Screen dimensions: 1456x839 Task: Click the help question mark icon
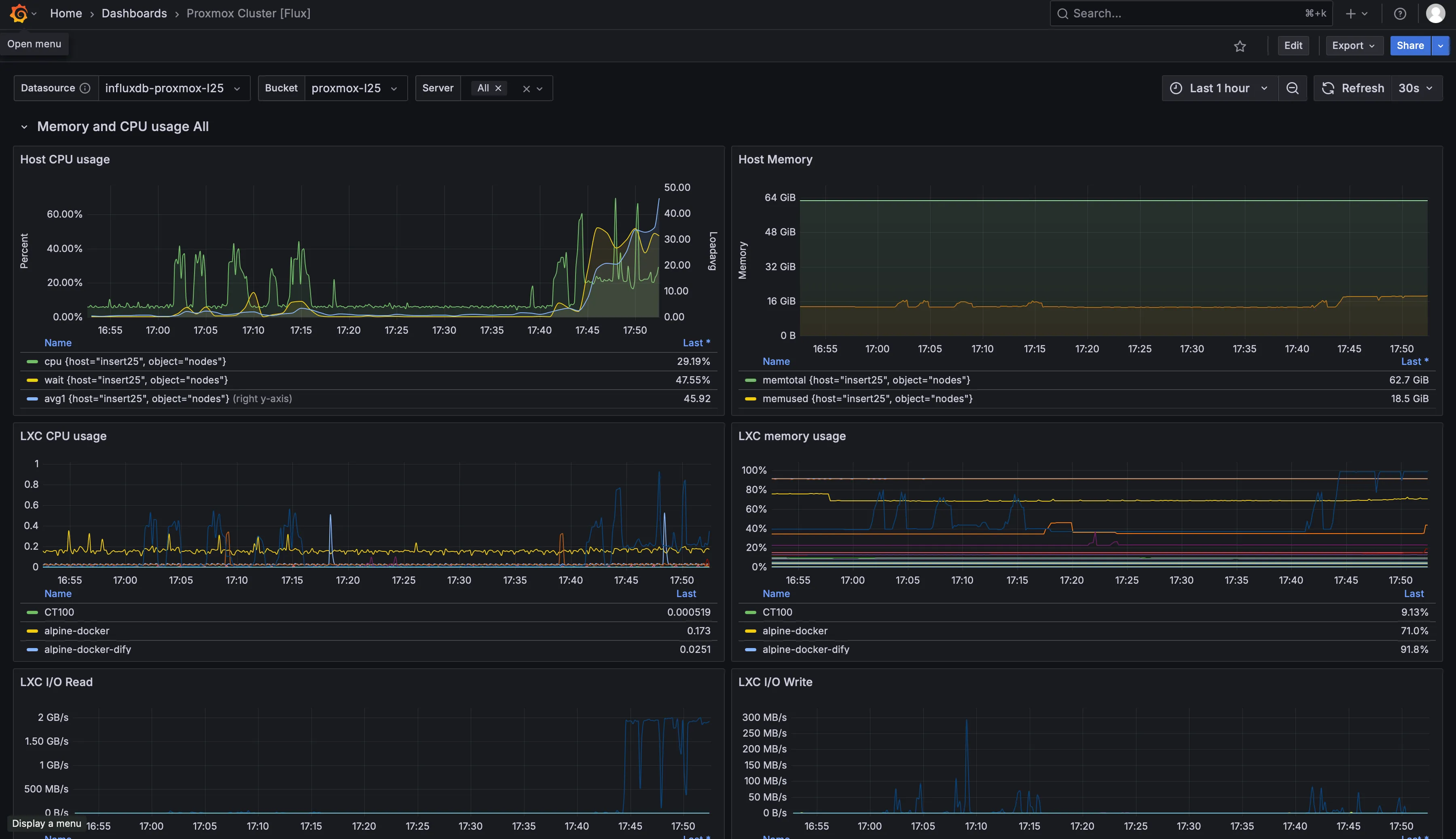point(1400,13)
